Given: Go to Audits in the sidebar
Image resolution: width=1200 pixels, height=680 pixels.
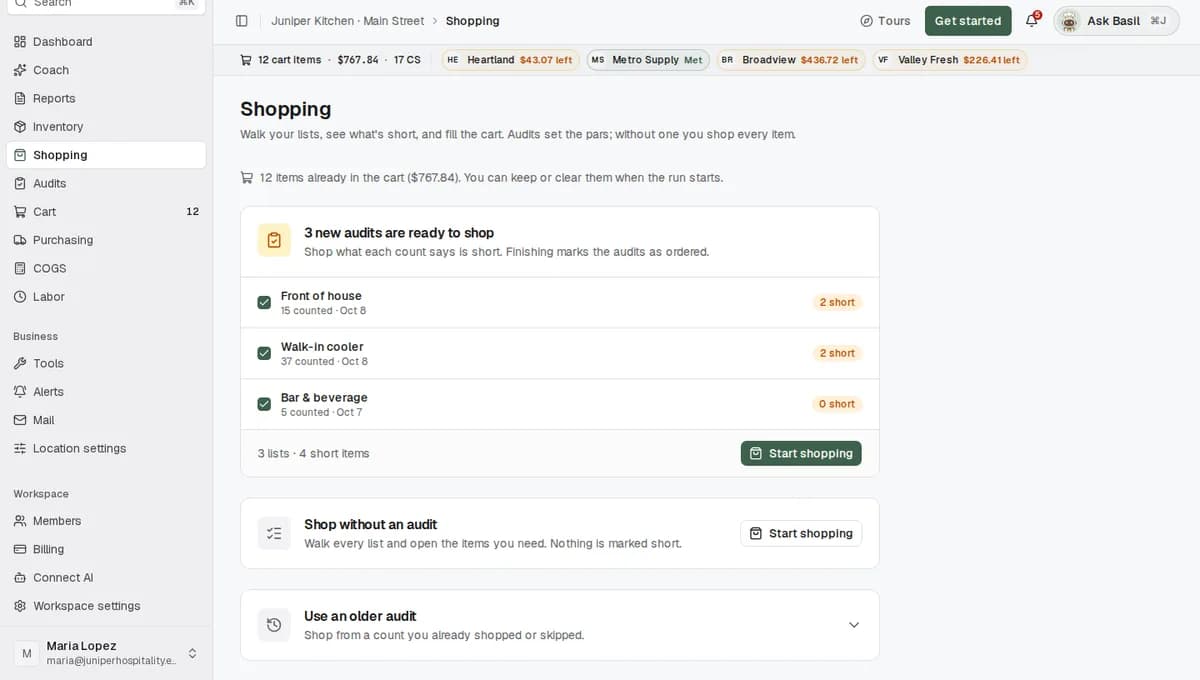Looking at the screenshot, I should (106, 183).
